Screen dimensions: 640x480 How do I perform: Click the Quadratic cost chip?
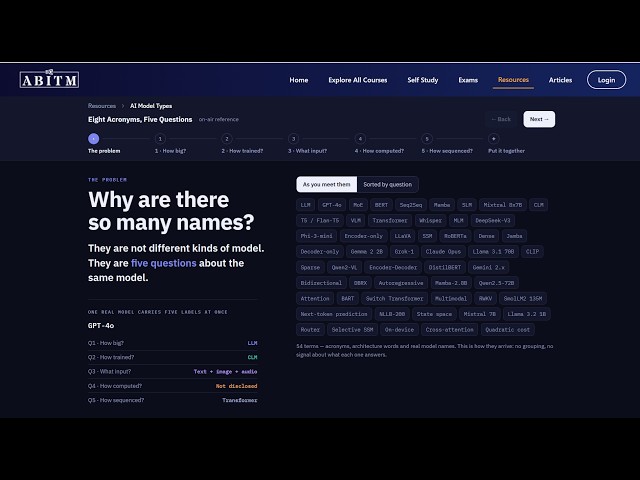click(x=507, y=329)
